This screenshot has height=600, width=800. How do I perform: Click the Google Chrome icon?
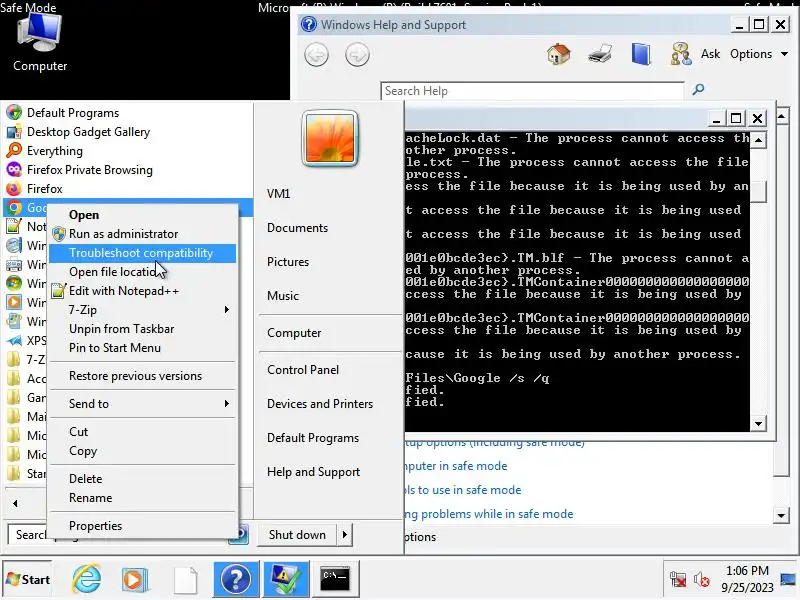point(14,208)
